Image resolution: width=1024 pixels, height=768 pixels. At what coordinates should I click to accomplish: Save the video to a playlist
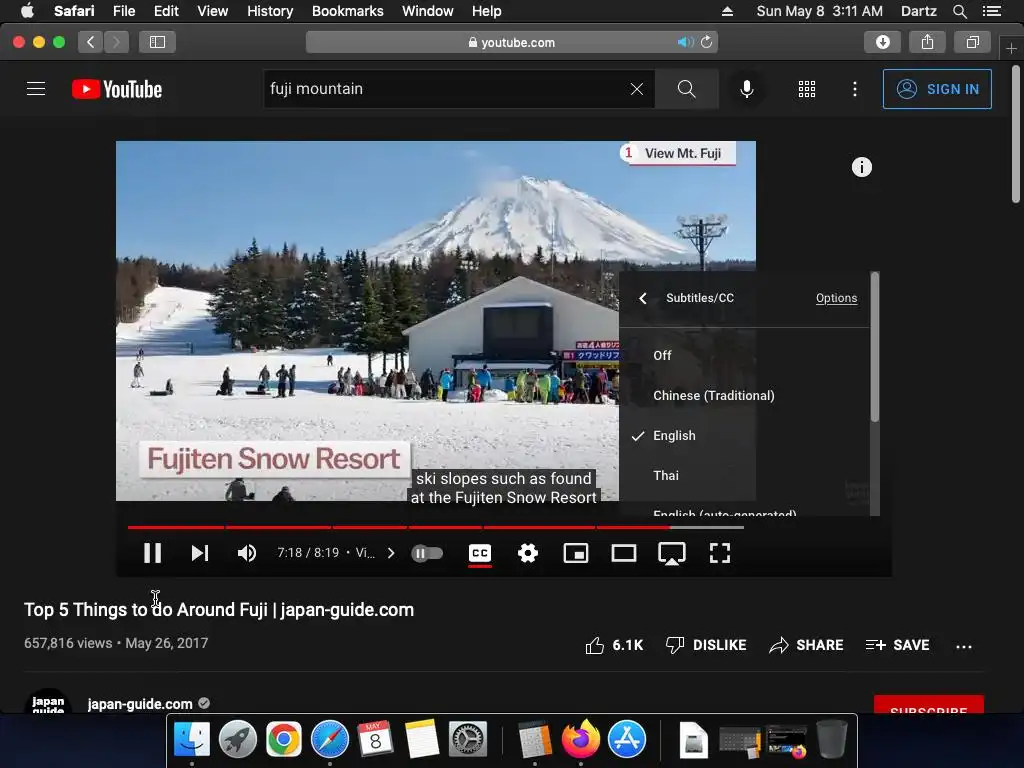(897, 645)
